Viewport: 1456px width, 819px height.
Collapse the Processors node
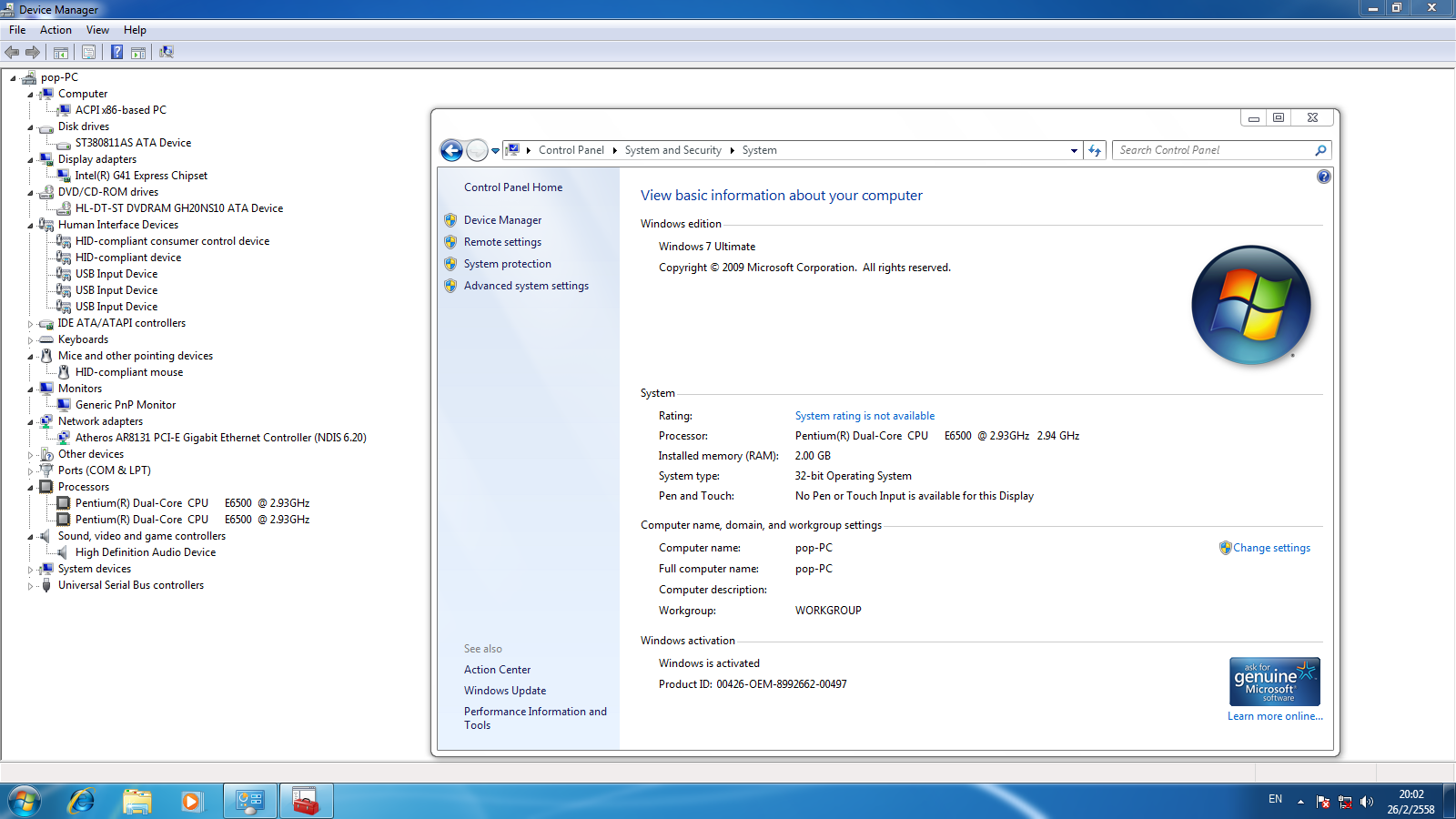[30, 488]
